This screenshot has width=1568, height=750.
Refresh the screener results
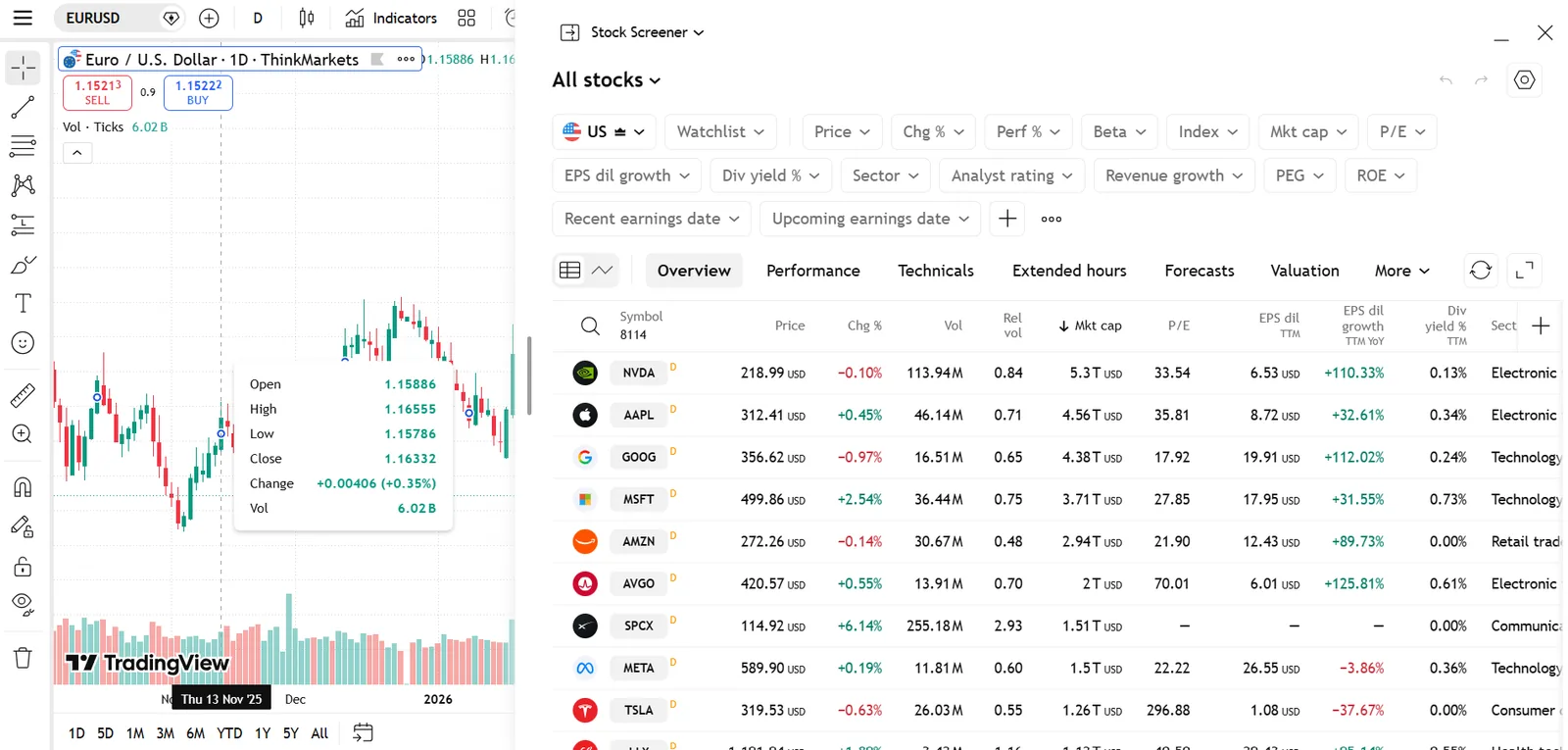pyautogui.click(x=1481, y=270)
